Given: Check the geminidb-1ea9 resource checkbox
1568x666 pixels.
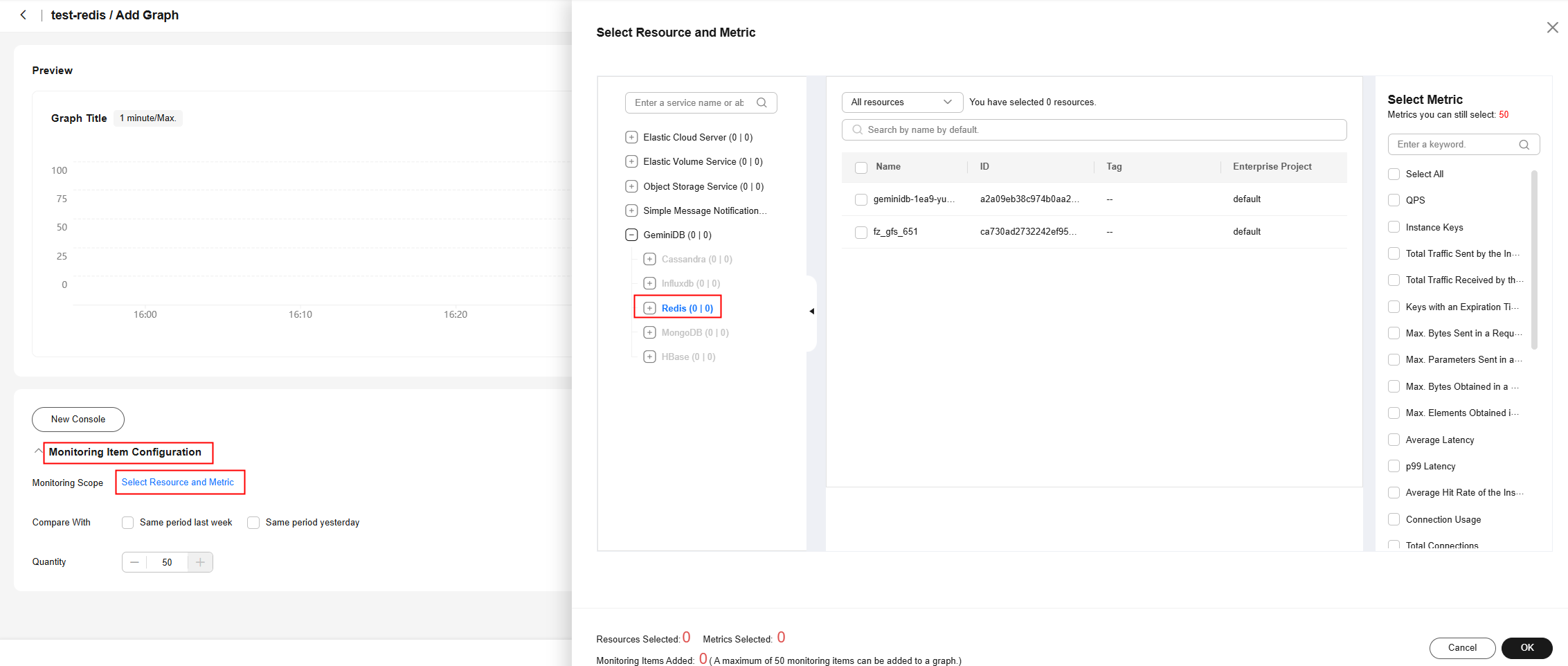Looking at the screenshot, I should tap(860, 199).
